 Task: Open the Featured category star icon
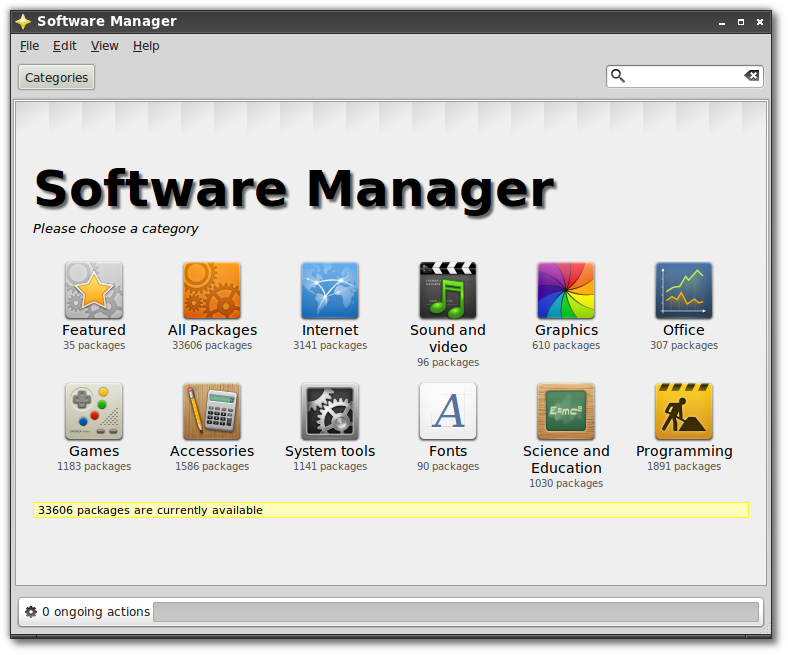[x=94, y=290]
